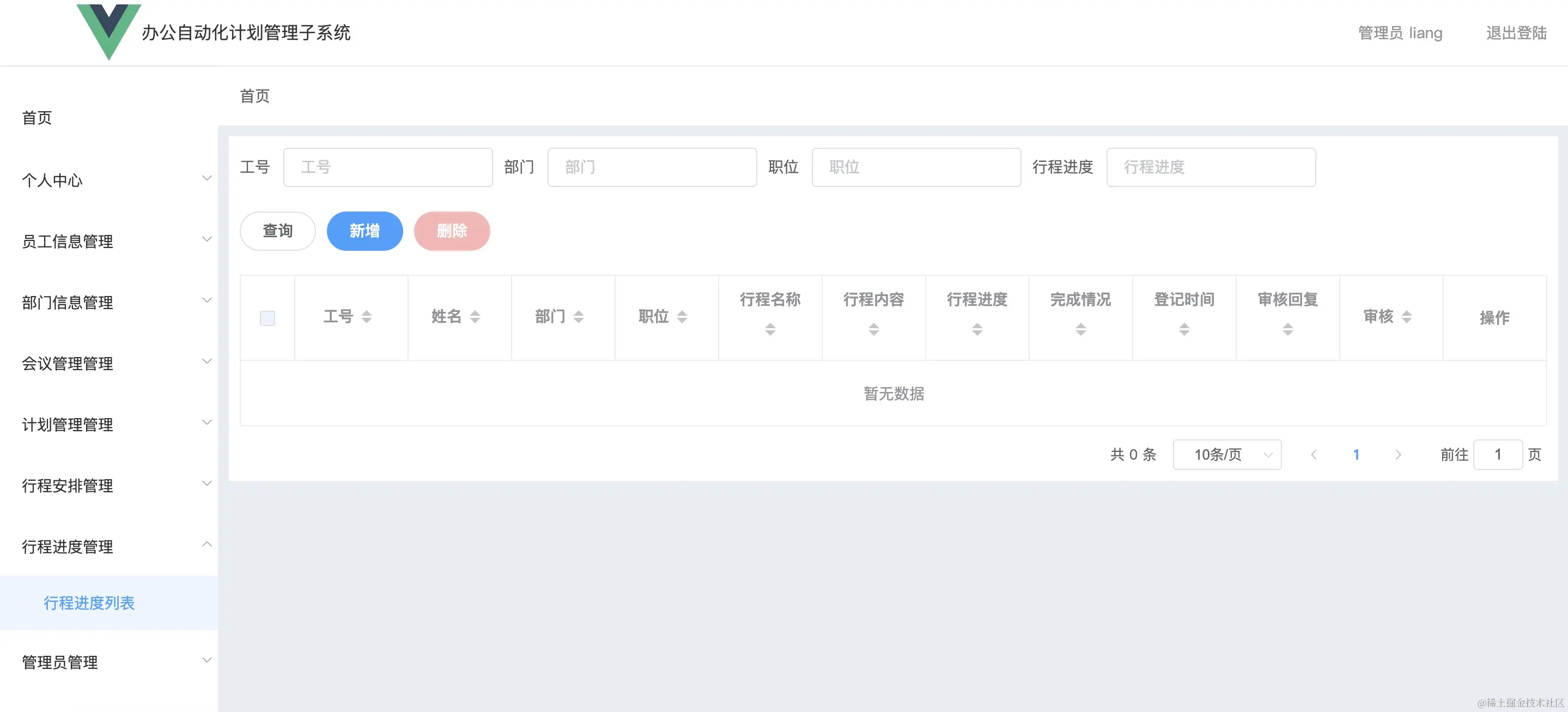Click sort arrows beside 审核 column header
The image size is (1568, 712).
point(1406,317)
